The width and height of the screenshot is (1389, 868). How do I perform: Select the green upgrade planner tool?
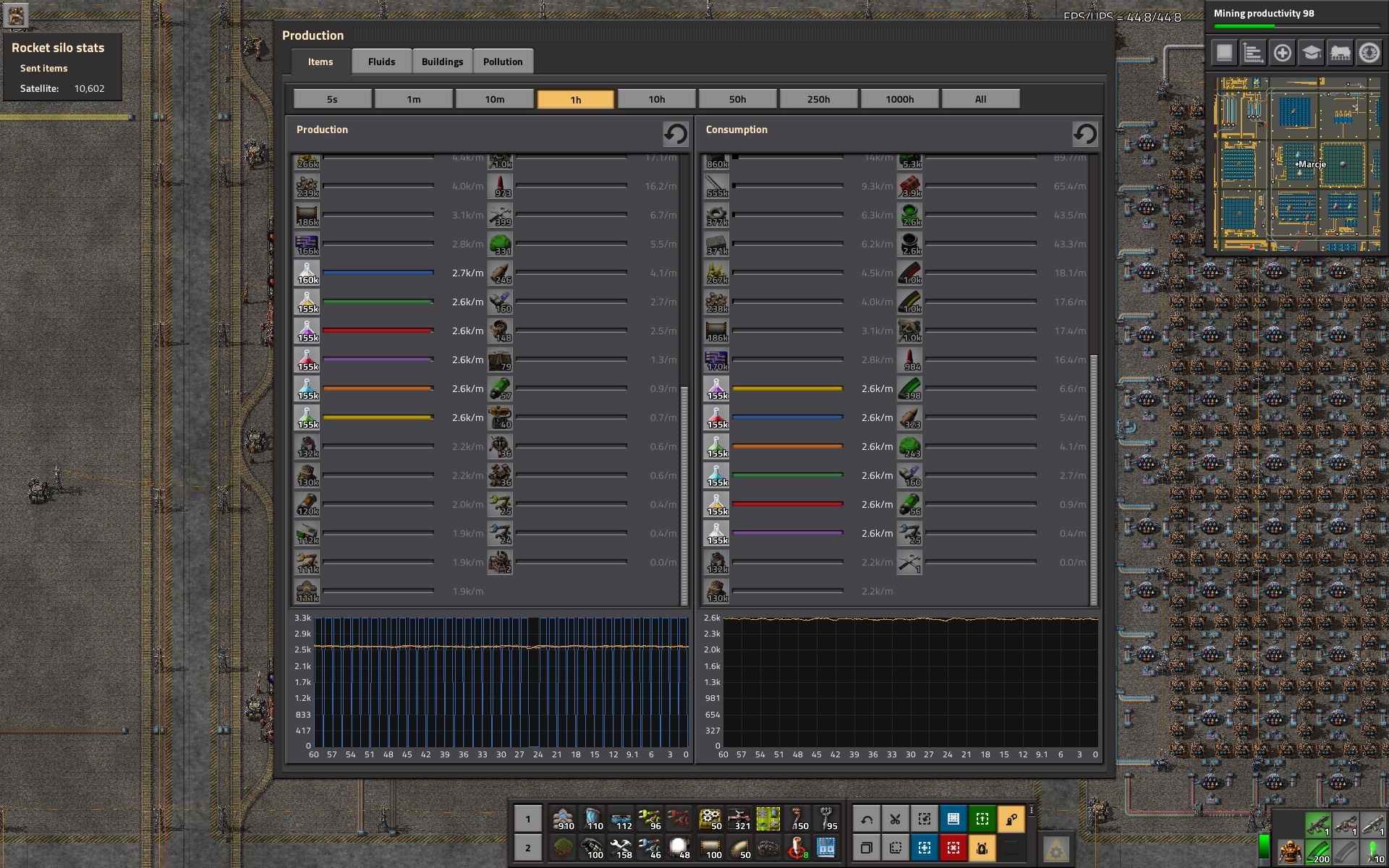982,819
